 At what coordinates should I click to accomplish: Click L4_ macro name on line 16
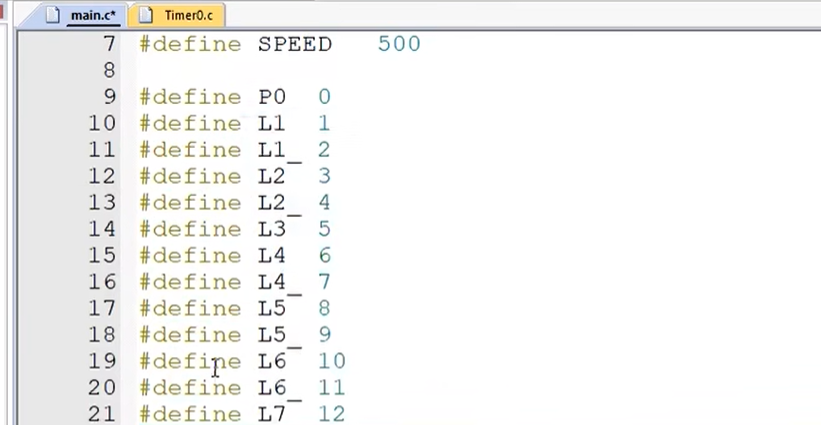tap(279, 284)
